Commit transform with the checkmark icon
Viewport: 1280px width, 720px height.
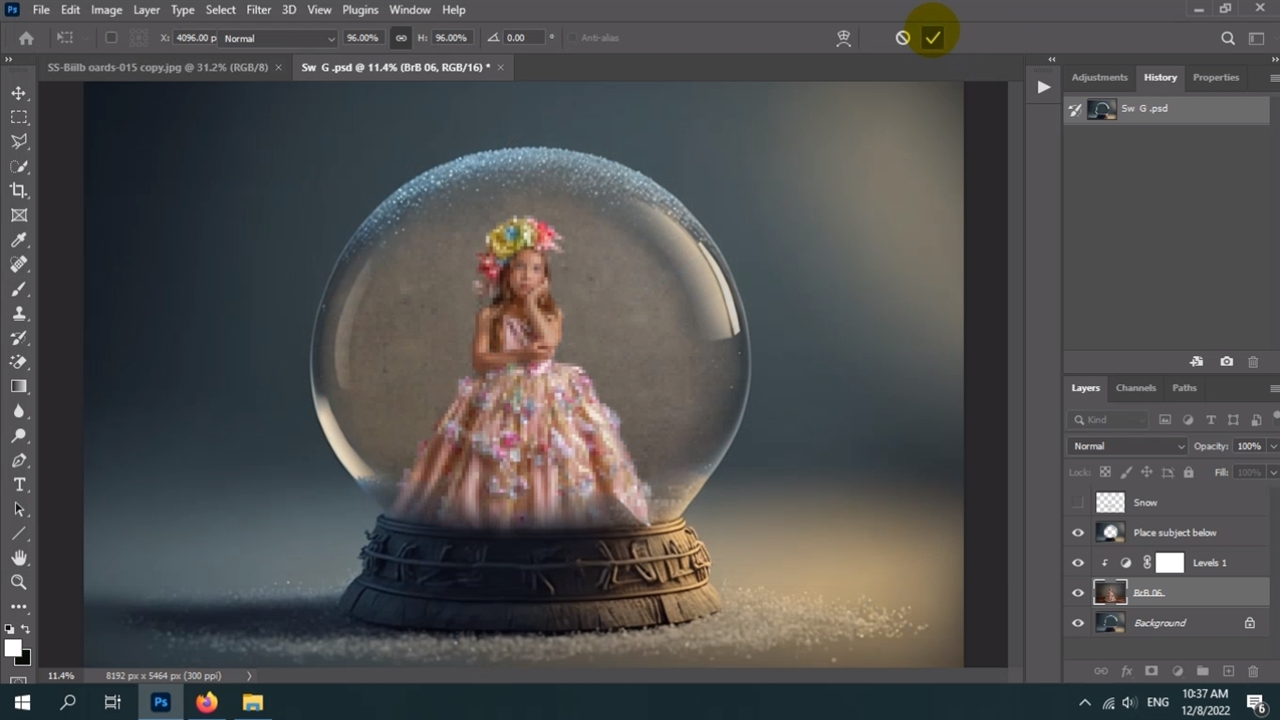[x=933, y=38]
